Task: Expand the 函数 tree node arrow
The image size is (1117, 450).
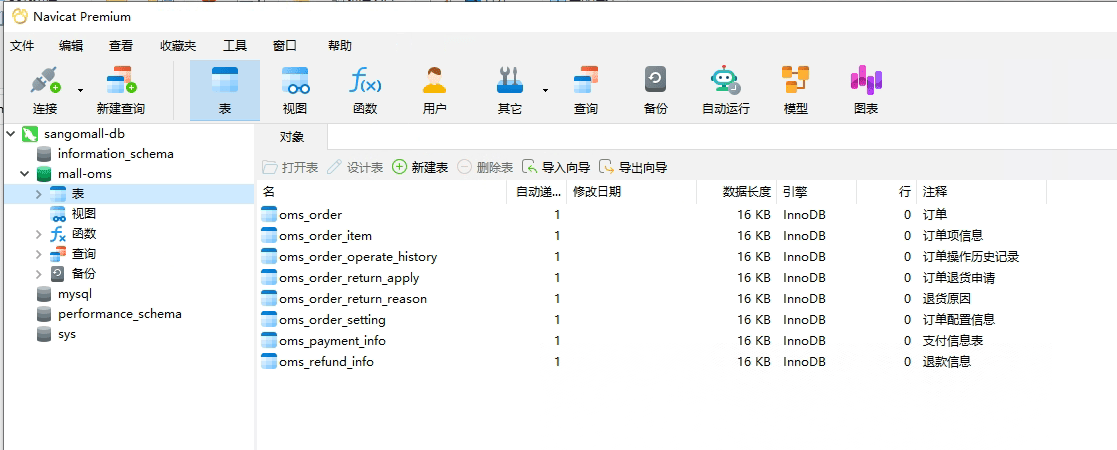Action: coord(38,234)
